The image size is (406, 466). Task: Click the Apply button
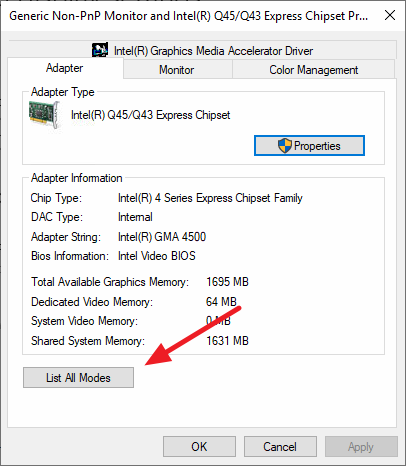tap(361, 447)
